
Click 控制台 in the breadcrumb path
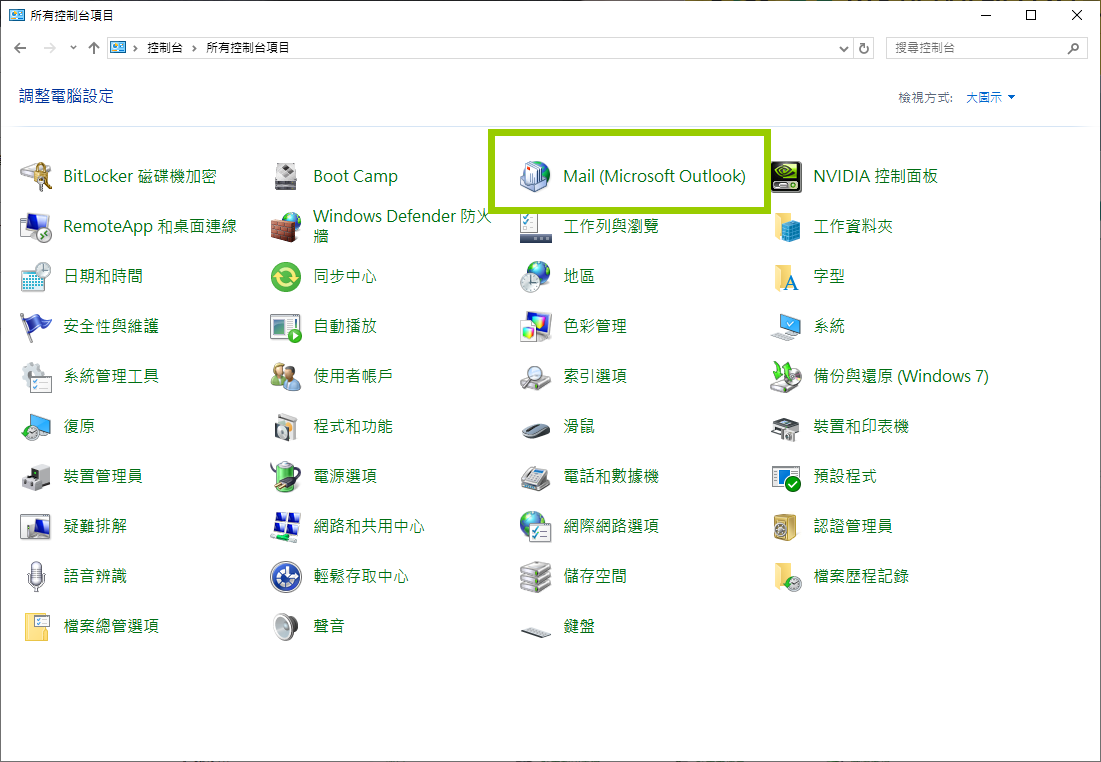pyautogui.click(x=164, y=48)
